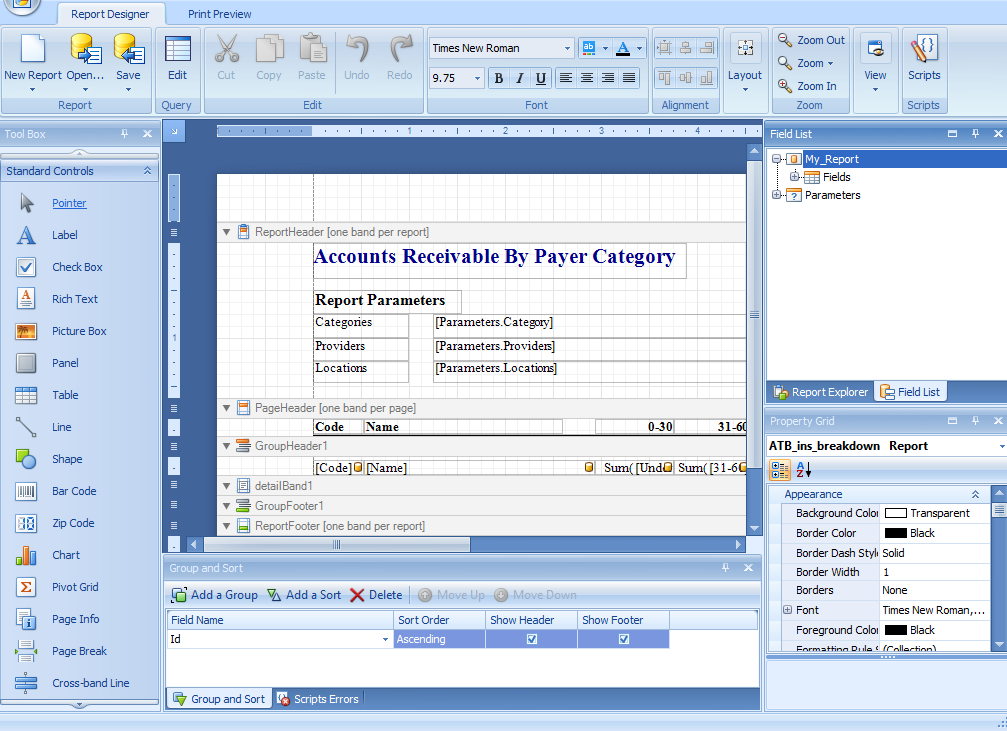
Task: Justify text alignment
Action: click(x=629, y=78)
